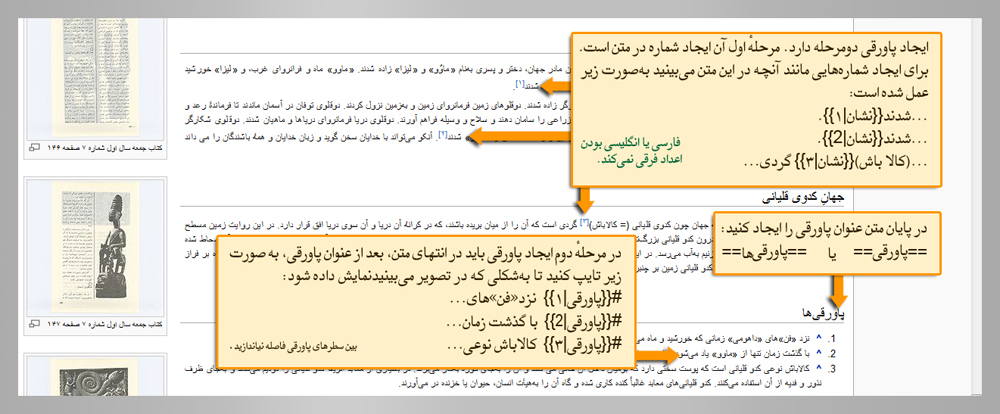
Task: Click the caption text under the page 147 thumbnail
Action: coord(100,324)
